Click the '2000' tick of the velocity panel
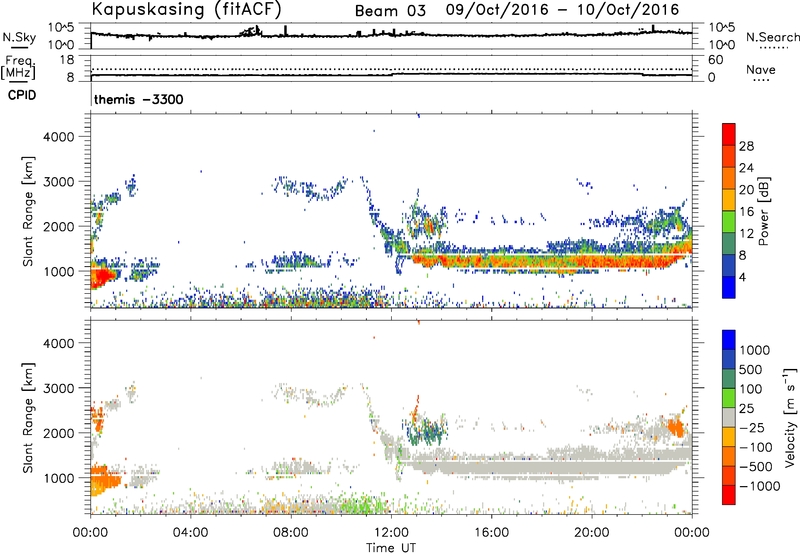The width and height of the screenshot is (800, 554). click(x=59, y=433)
